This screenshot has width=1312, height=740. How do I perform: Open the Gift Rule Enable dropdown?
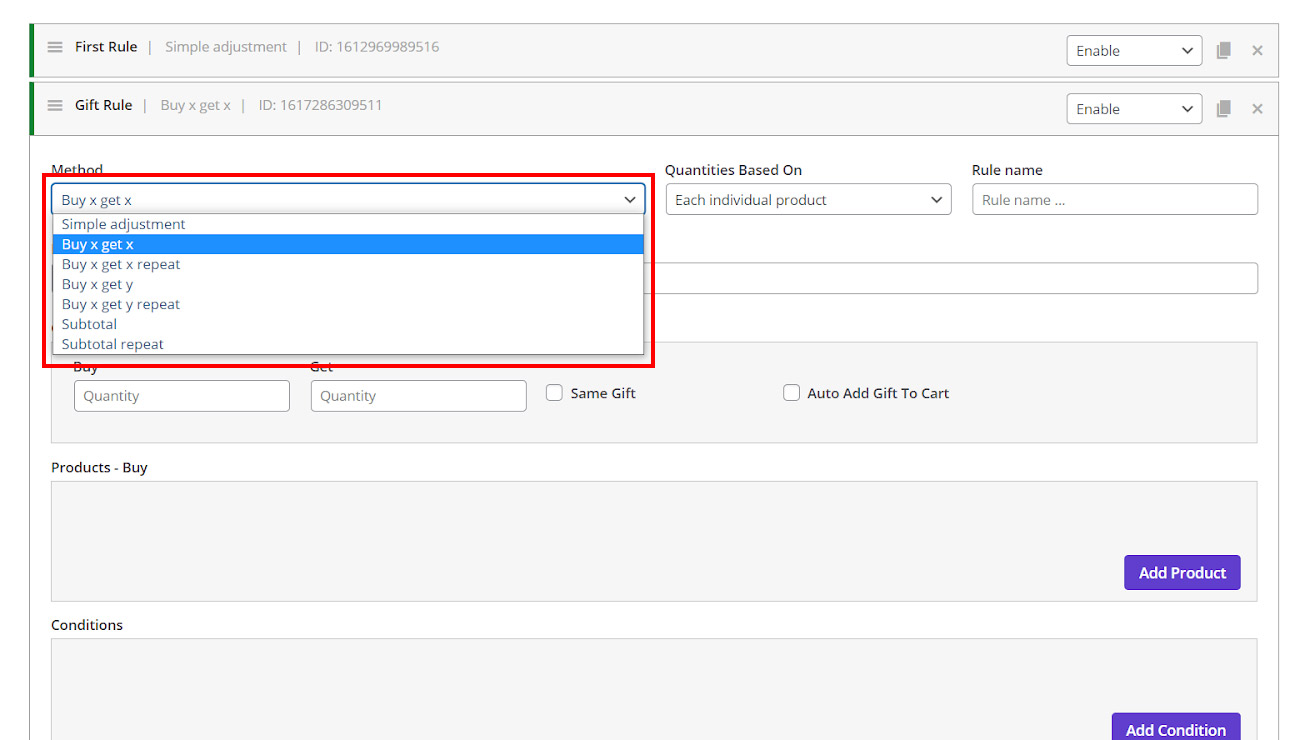[x=1133, y=109]
